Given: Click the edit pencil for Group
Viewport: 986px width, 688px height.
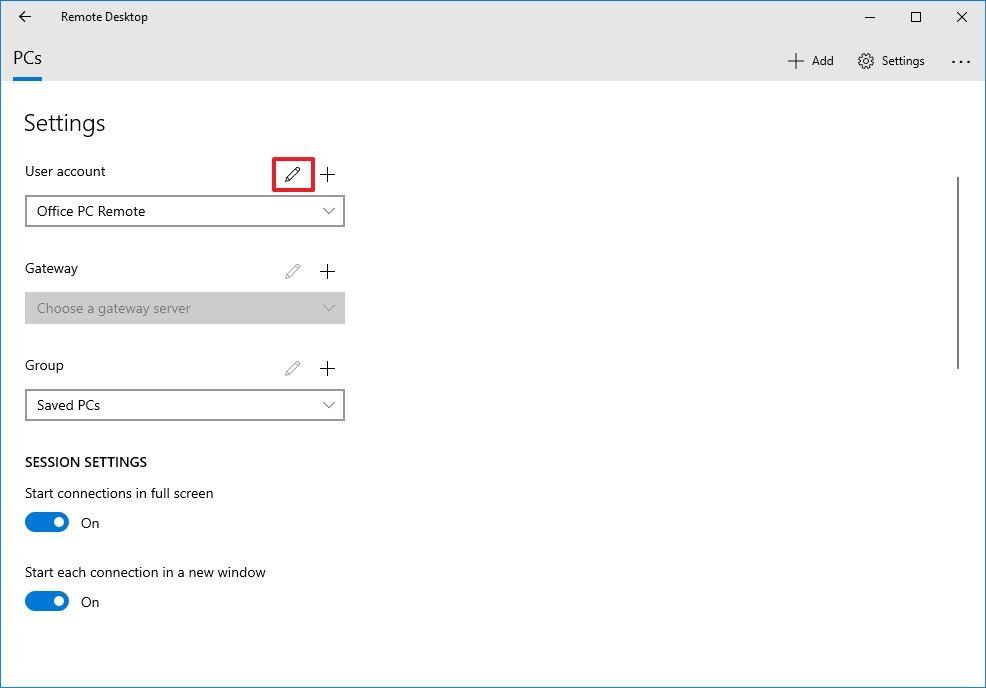Looking at the screenshot, I should 291,368.
